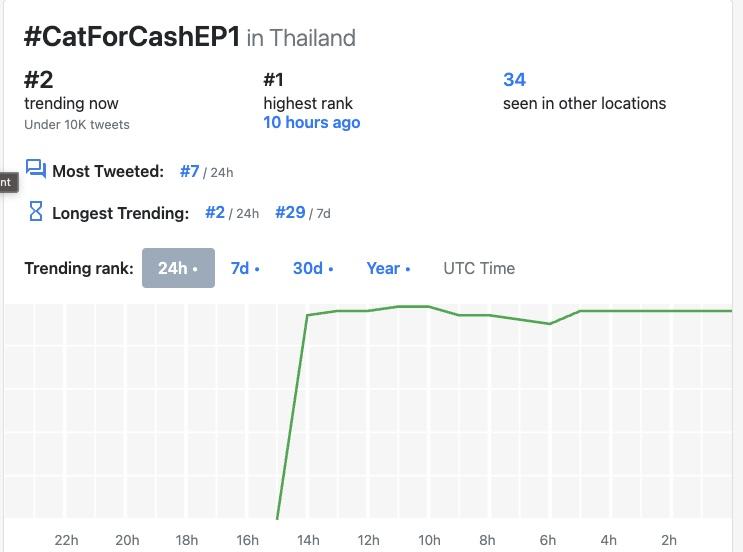
Task: Click the #2 Longest Trending 24h link
Action: pos(215,213)
